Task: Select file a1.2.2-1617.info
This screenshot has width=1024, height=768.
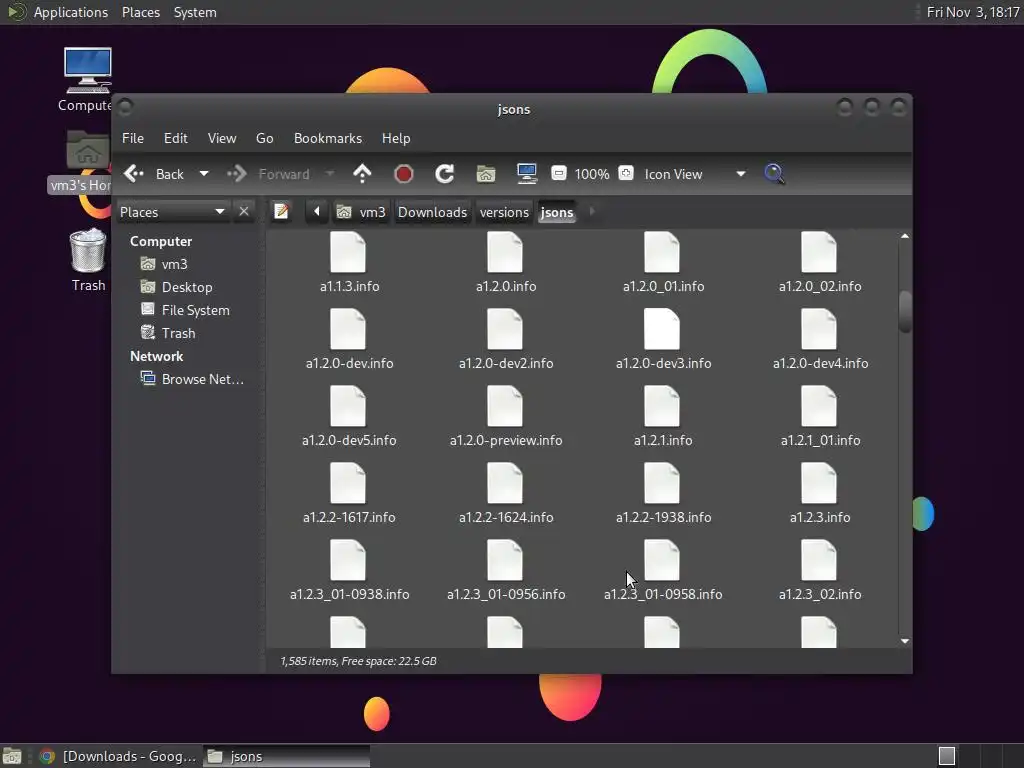Action: point(349,494)
